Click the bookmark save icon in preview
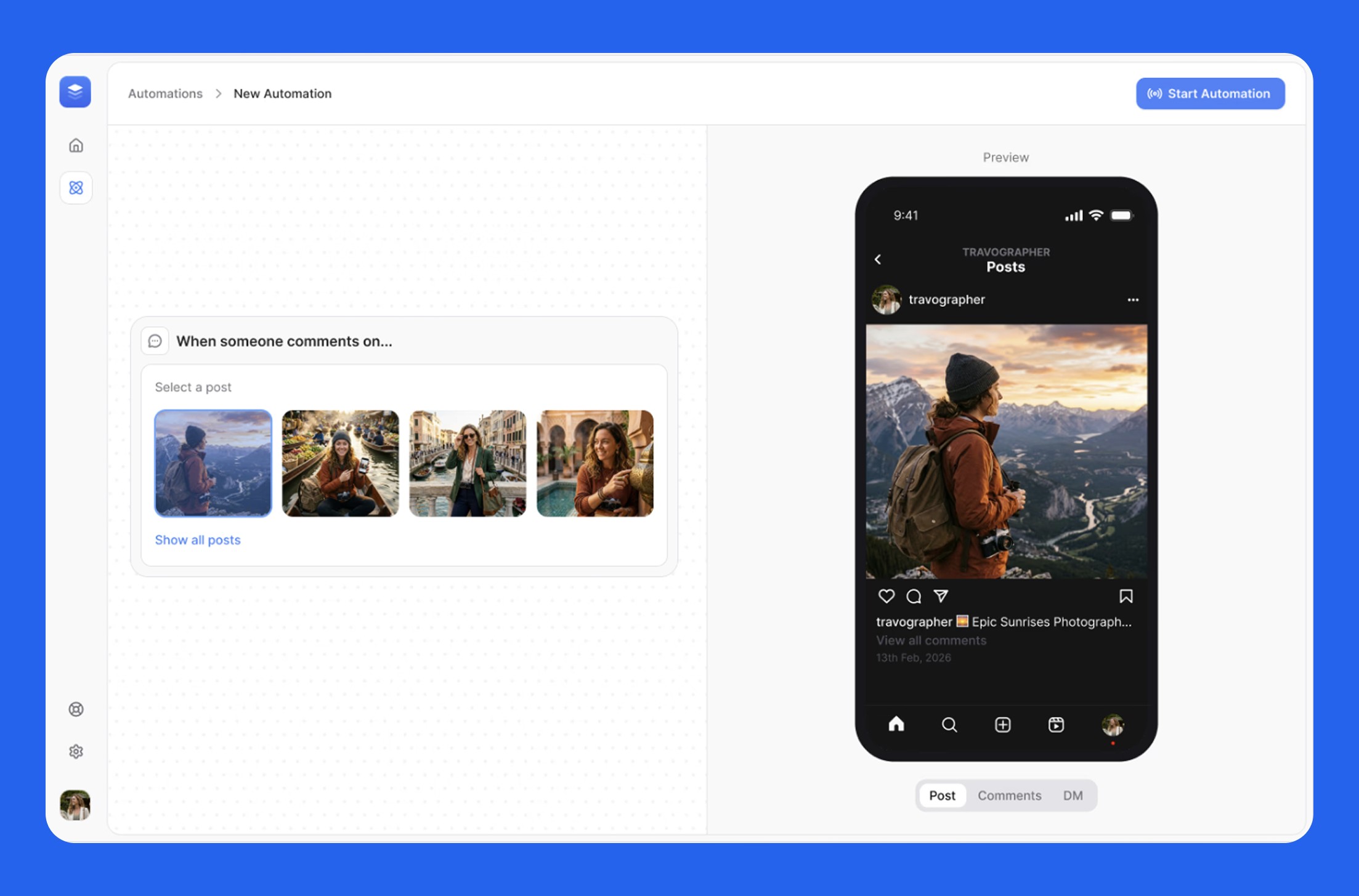The width and height of the screenshot is (1359, 896). (x=1126, y=596)
